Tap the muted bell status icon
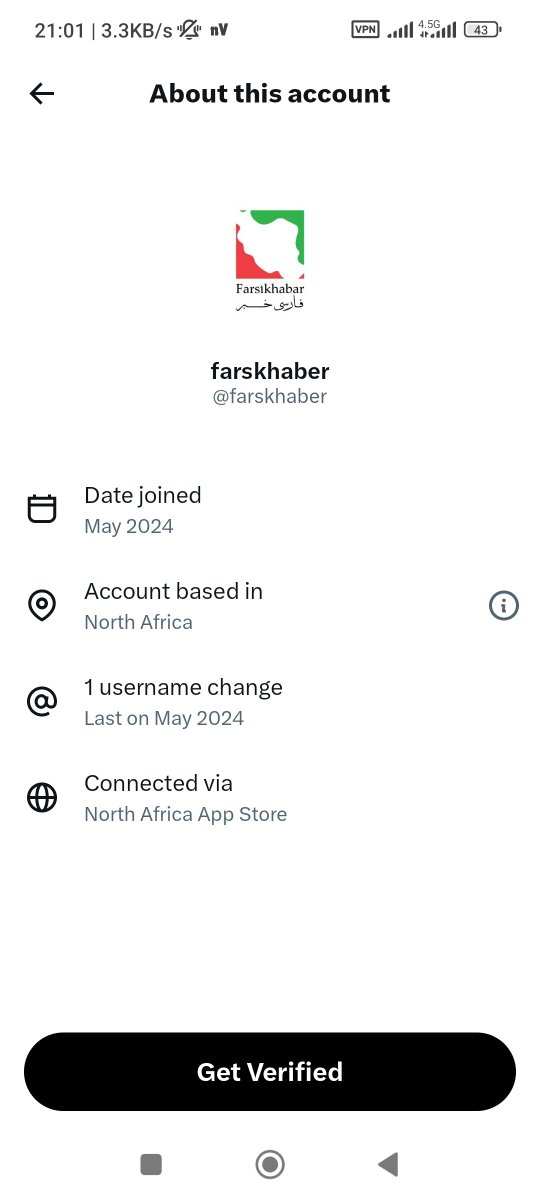 click(189, 30)
